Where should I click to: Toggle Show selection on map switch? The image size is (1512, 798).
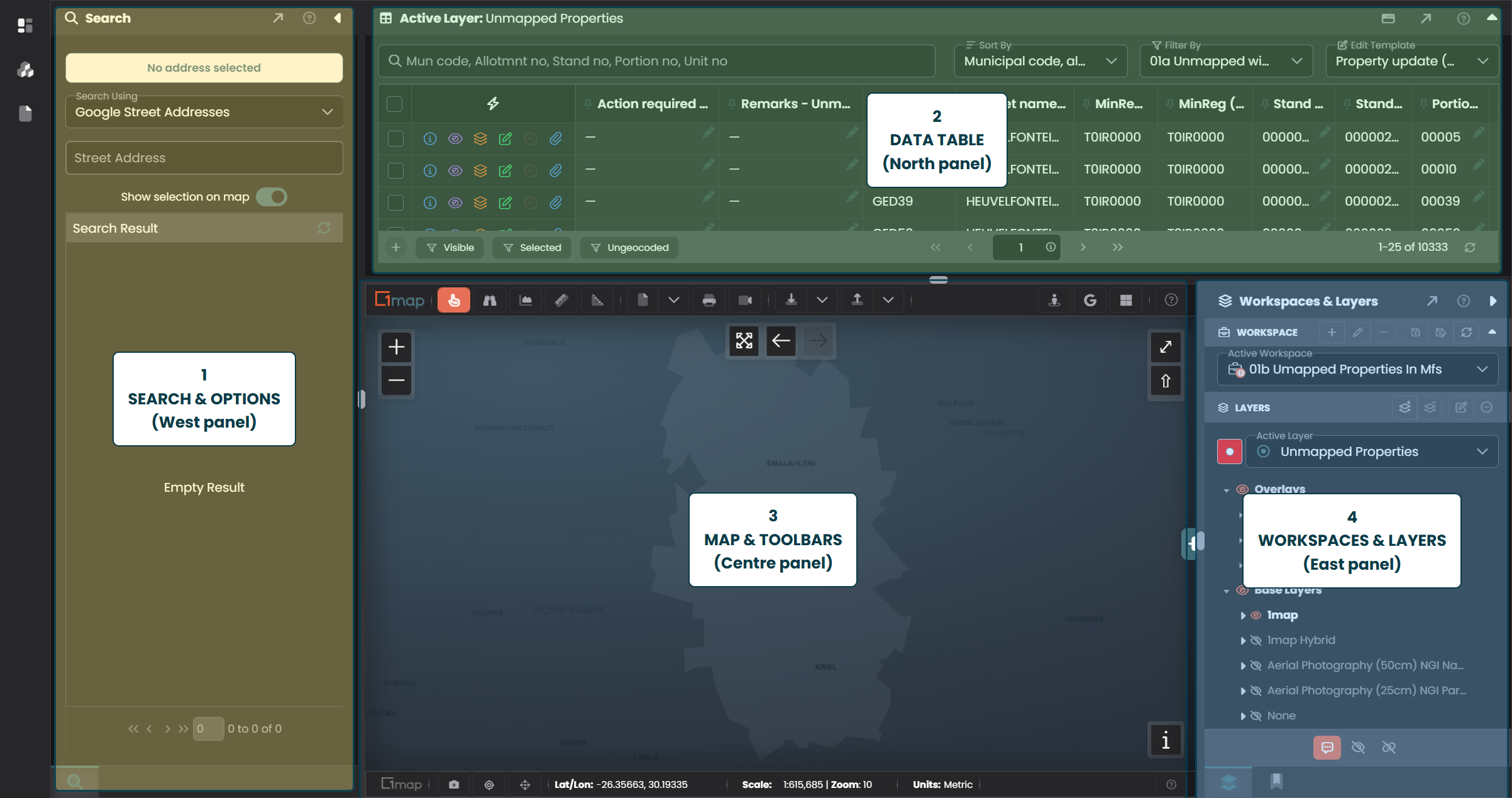(x=272, y=197)
